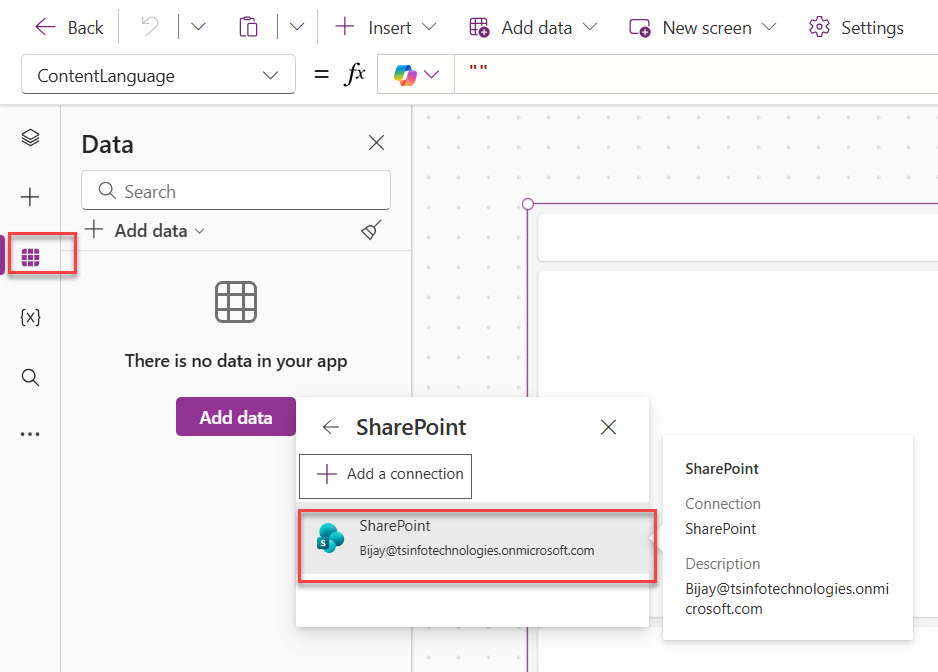The image size is (938, 672).
Task: Click the SharePoint logo icon in connection row
Action: (330, 537)
